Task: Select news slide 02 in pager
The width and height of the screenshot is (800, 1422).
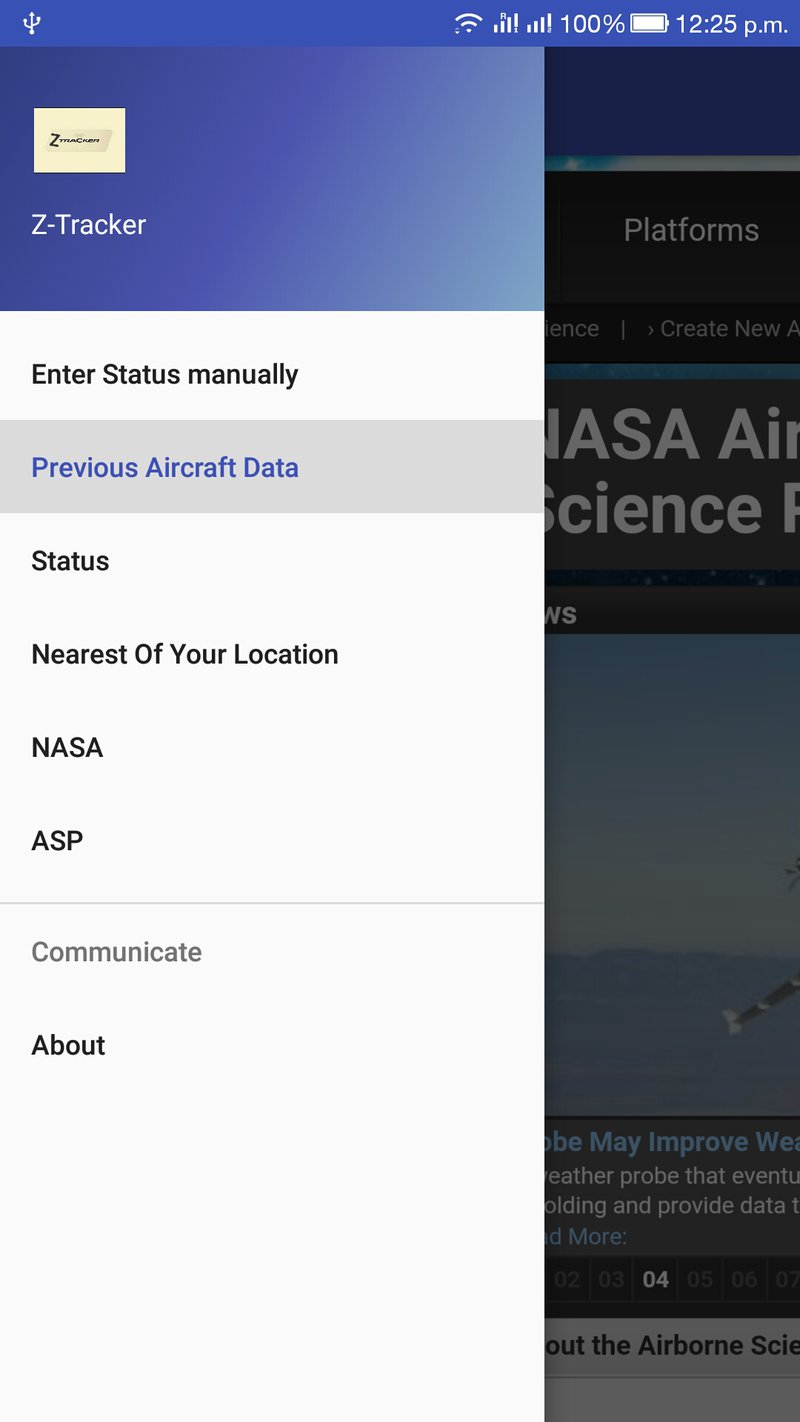Action: (567, 1279)
